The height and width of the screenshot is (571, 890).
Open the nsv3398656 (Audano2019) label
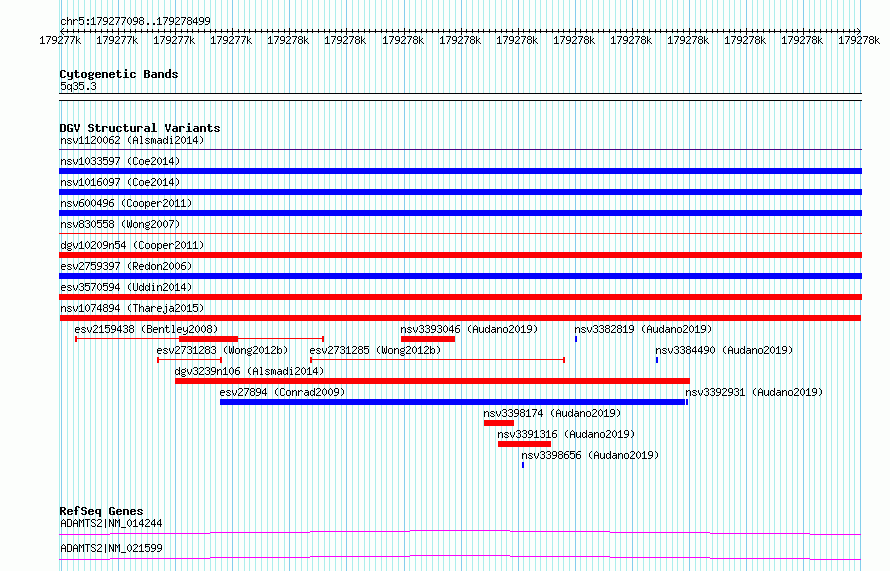tap(590, 455)
